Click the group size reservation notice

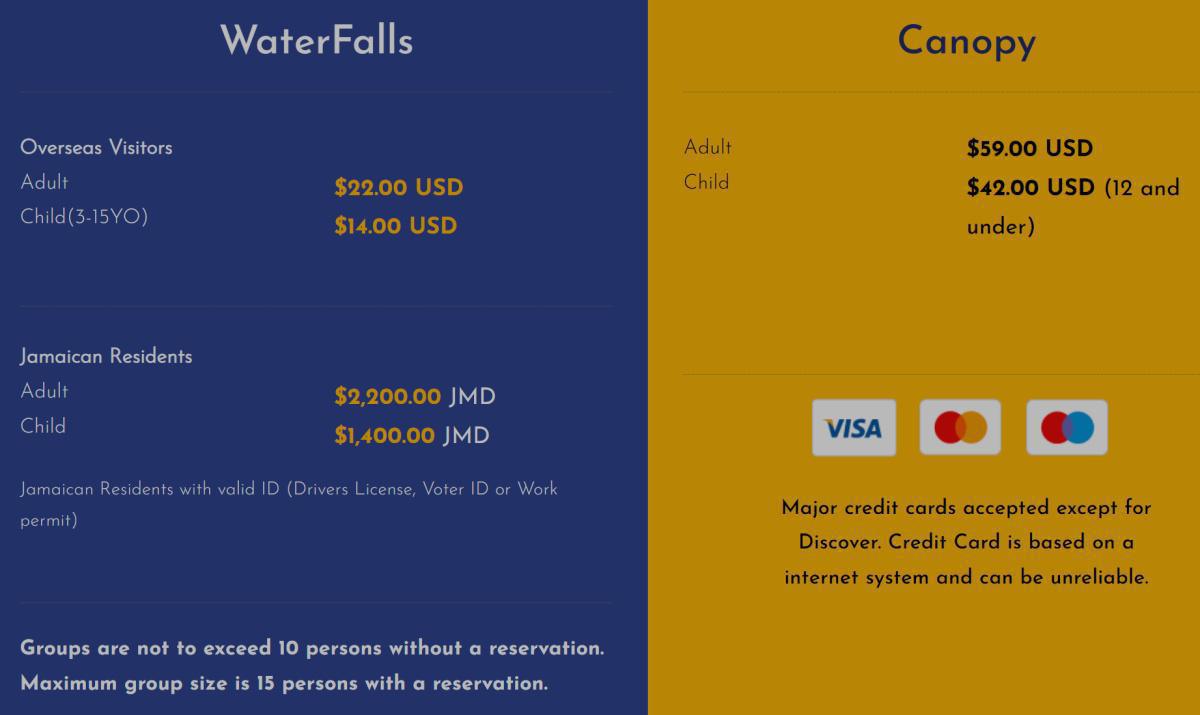point(312,666)
